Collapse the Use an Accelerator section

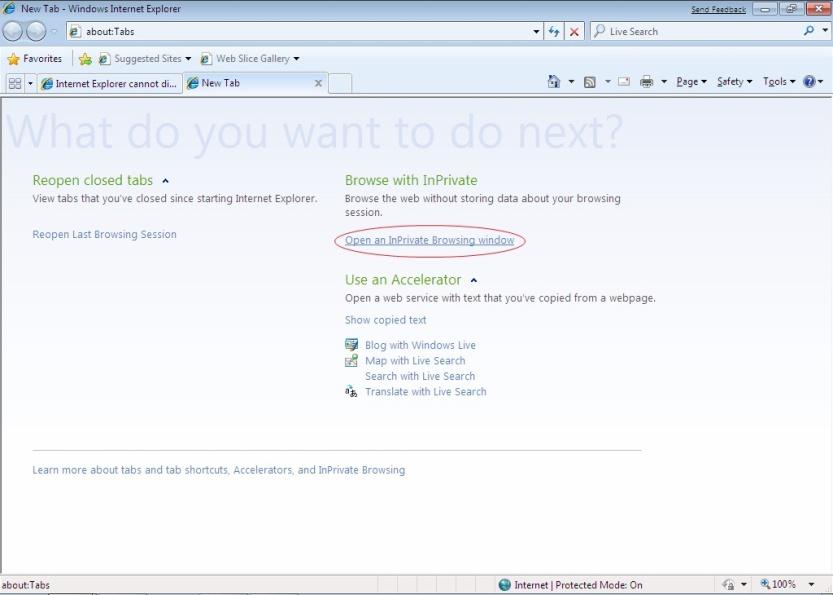pos(474,280)
